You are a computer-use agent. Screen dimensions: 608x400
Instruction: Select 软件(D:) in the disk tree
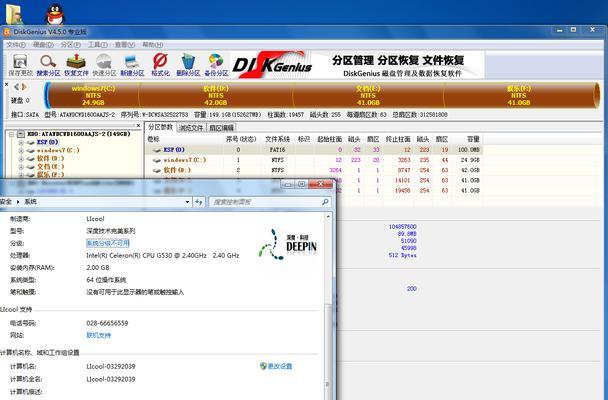tap(50, 159)
